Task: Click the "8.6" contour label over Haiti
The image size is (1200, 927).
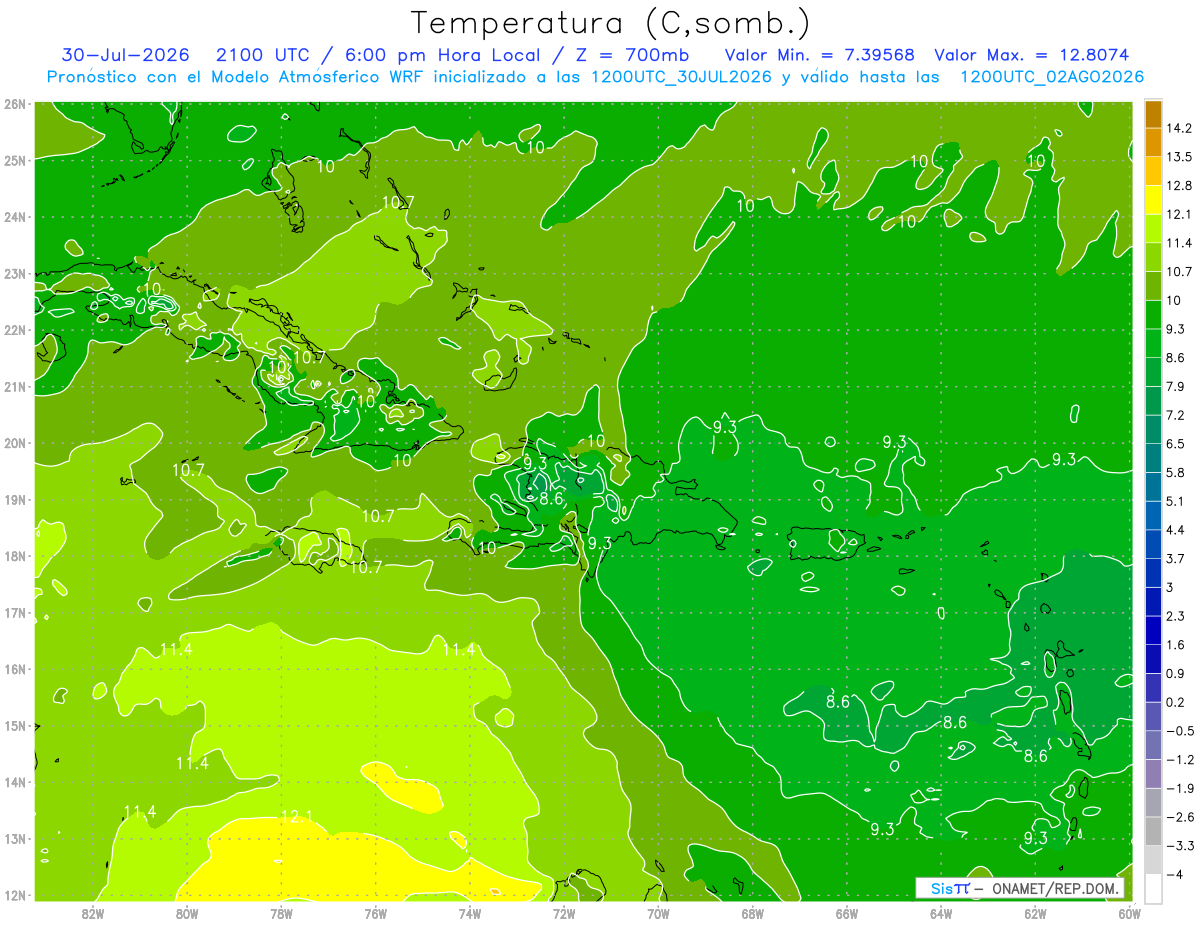Action: pos(551,498)
